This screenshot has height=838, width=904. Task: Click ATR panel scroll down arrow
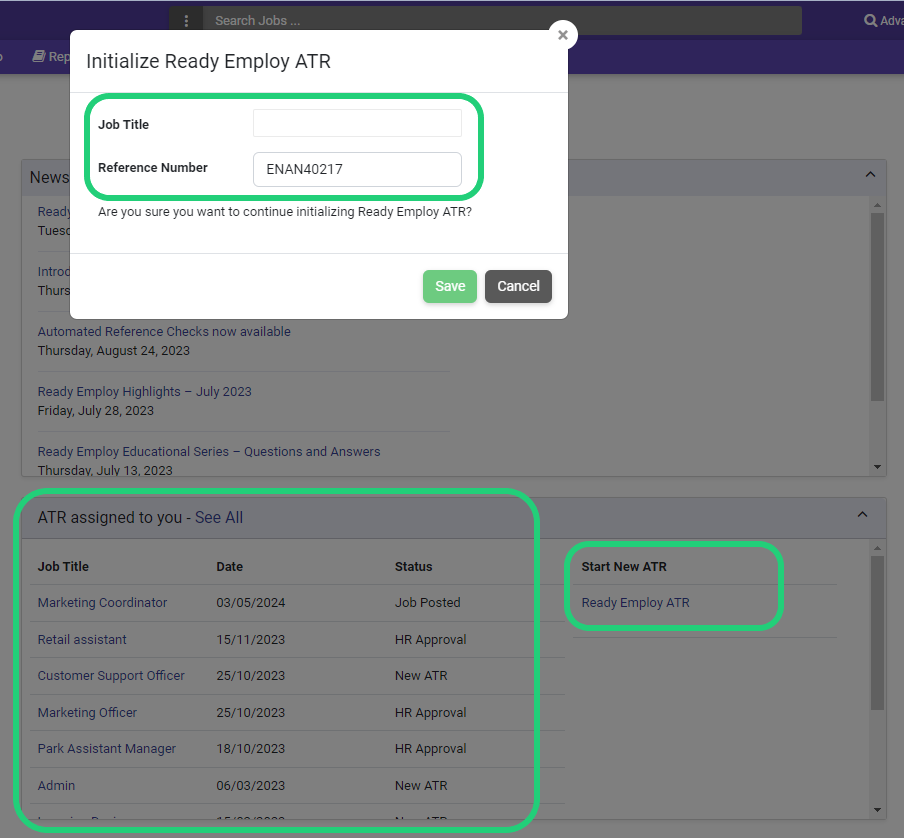point(877,810)
